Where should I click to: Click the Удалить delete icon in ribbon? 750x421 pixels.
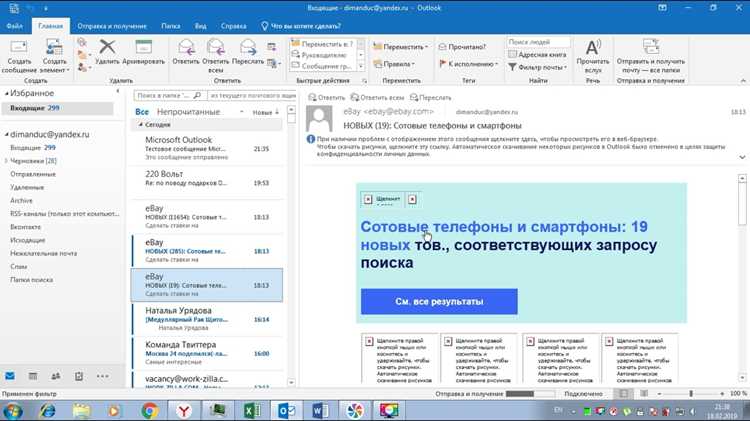(107, 47)
